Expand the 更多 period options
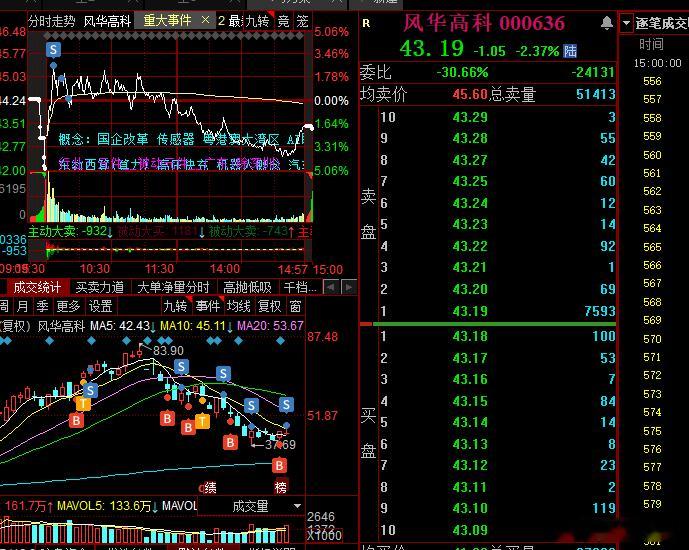Viewport: 689px width, 550px height. [68, 306]
